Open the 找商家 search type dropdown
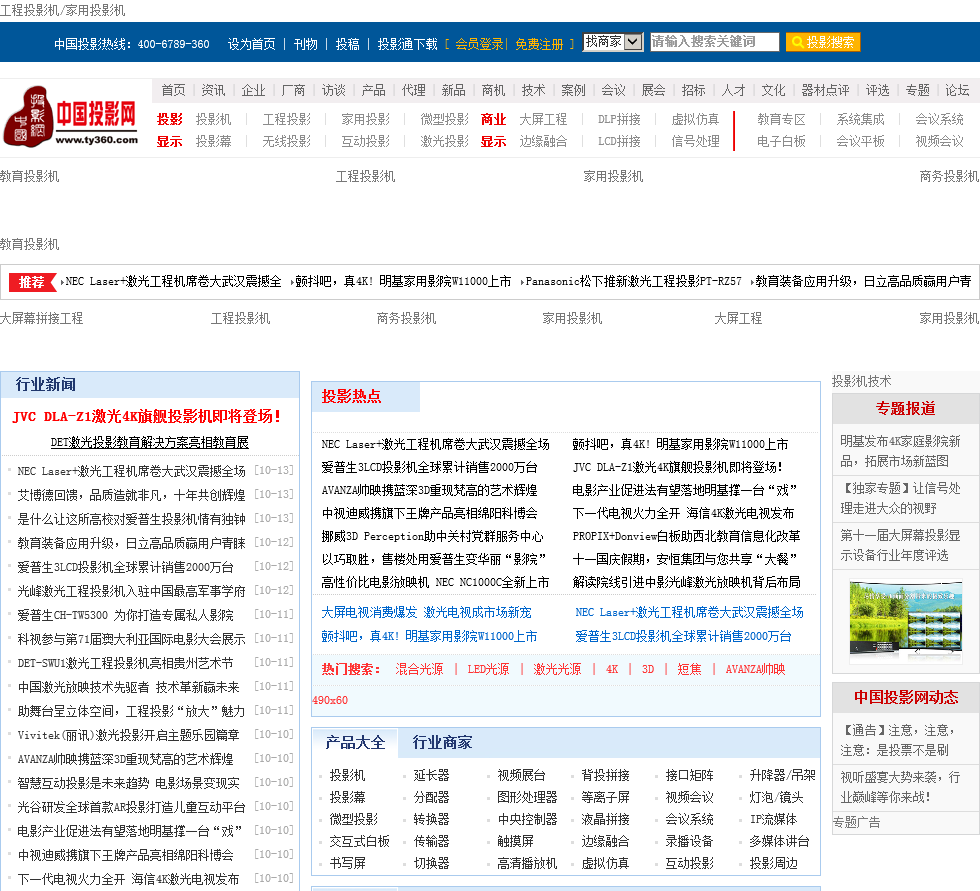The width and height of the screenshot is (980, 891). pyautogui.click(x=612, y=42)
